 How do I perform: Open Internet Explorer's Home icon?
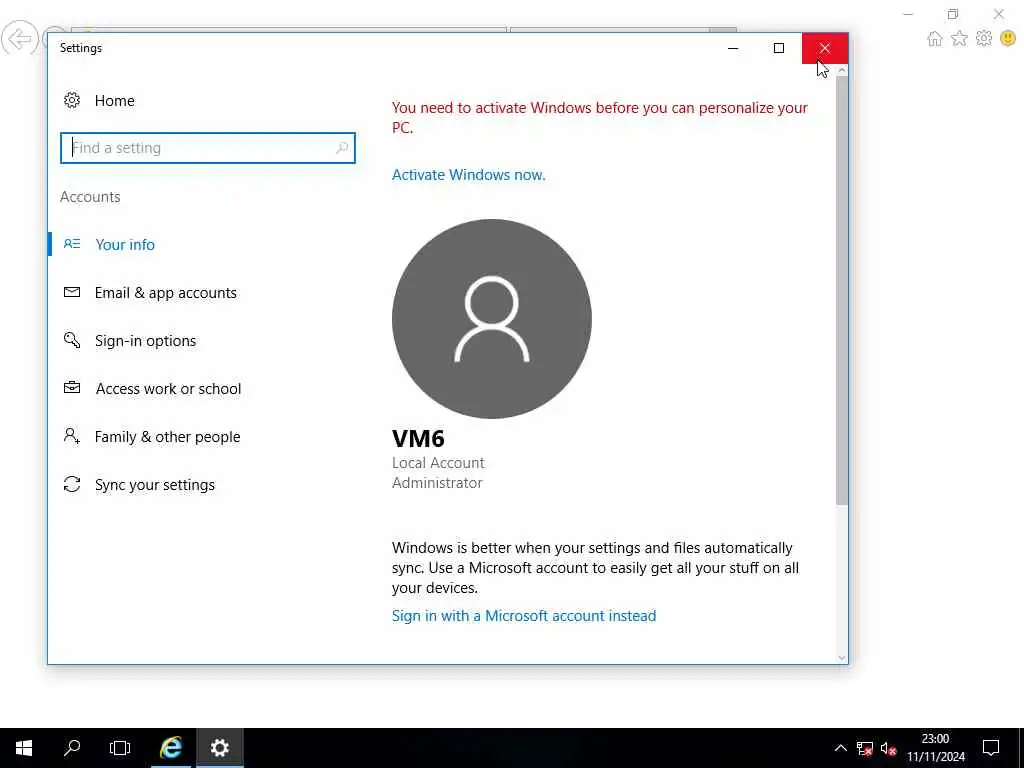click(x=935, y=39)
